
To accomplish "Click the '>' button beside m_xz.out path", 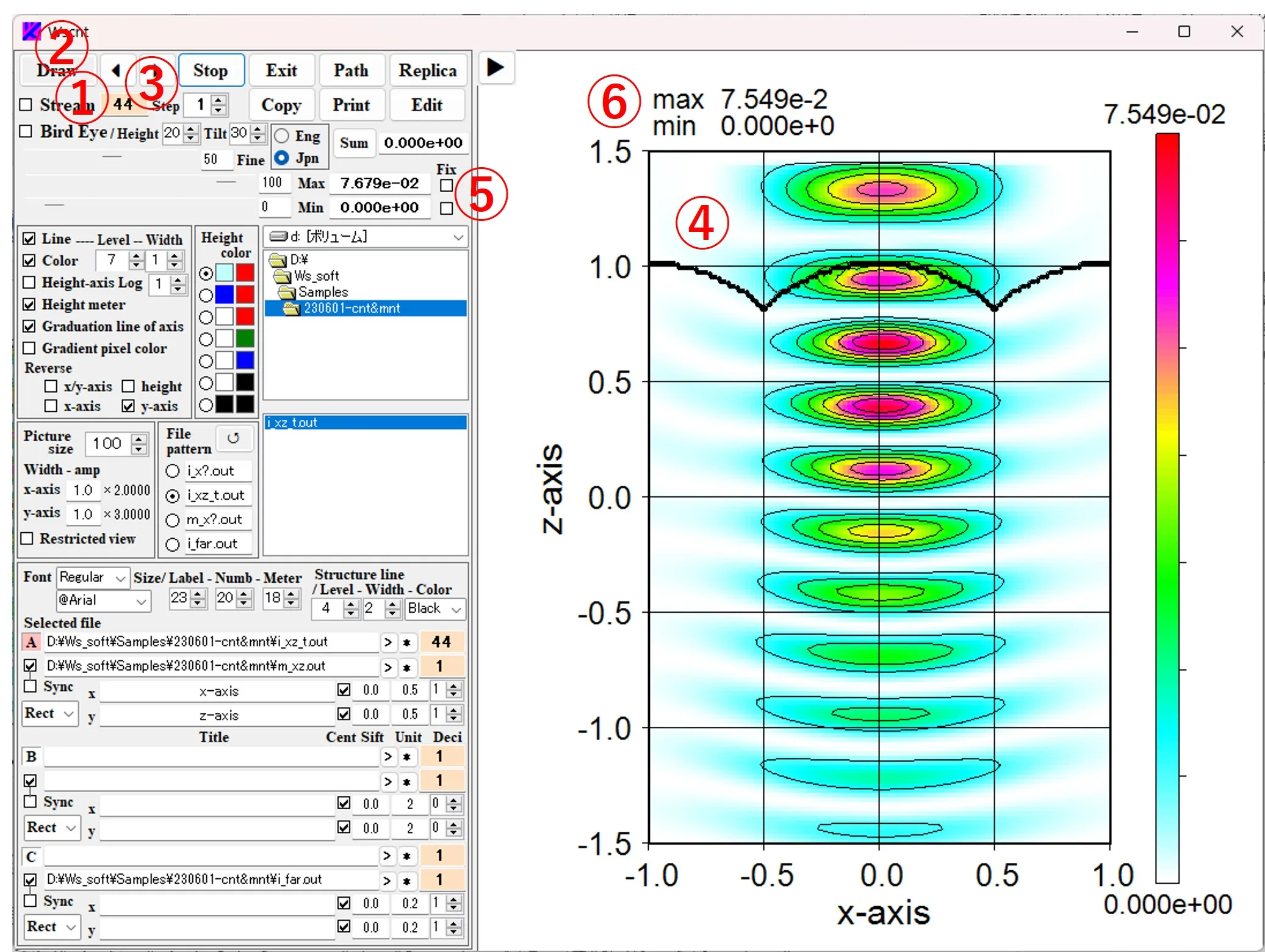I will click(387, 667).
